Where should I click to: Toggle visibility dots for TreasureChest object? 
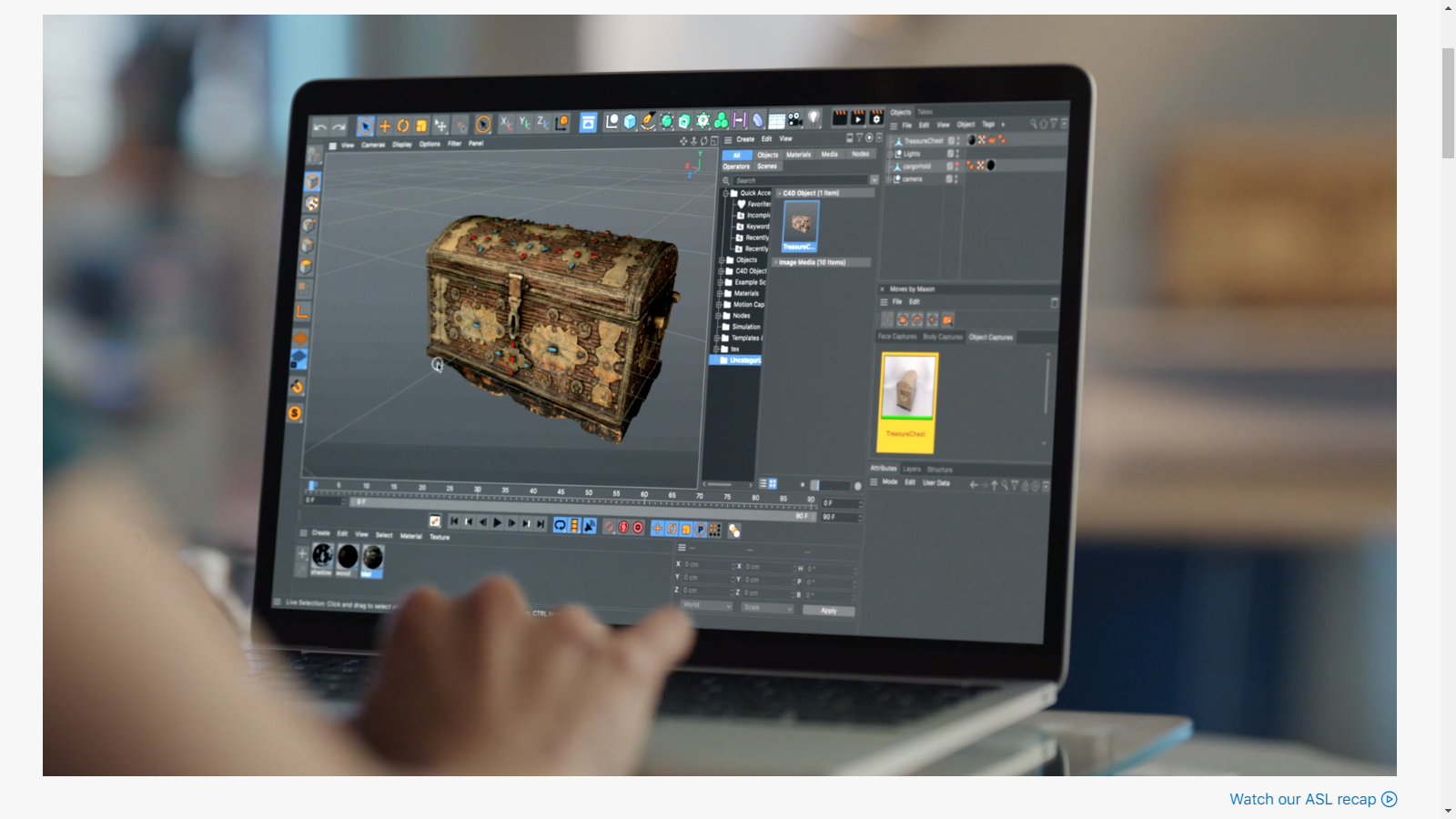(958, 141)
